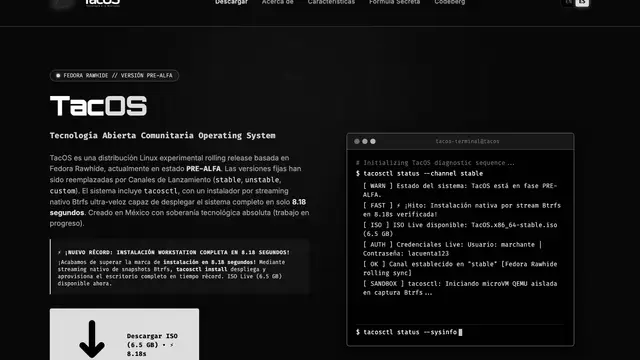
Task: Open the Descargar navigation link
Action: click(x=231, y=2)
